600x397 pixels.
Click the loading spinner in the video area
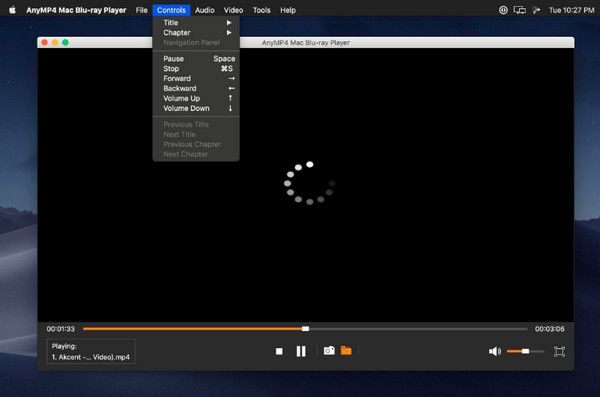(x=310, y=183)
